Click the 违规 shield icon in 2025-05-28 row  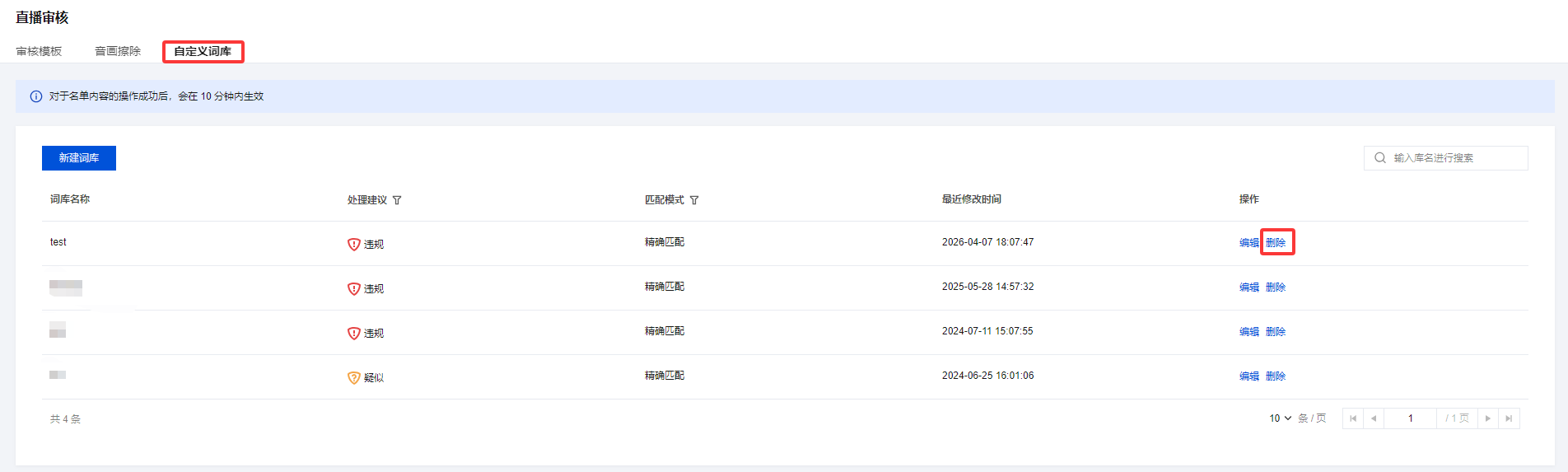coord(354,289)
